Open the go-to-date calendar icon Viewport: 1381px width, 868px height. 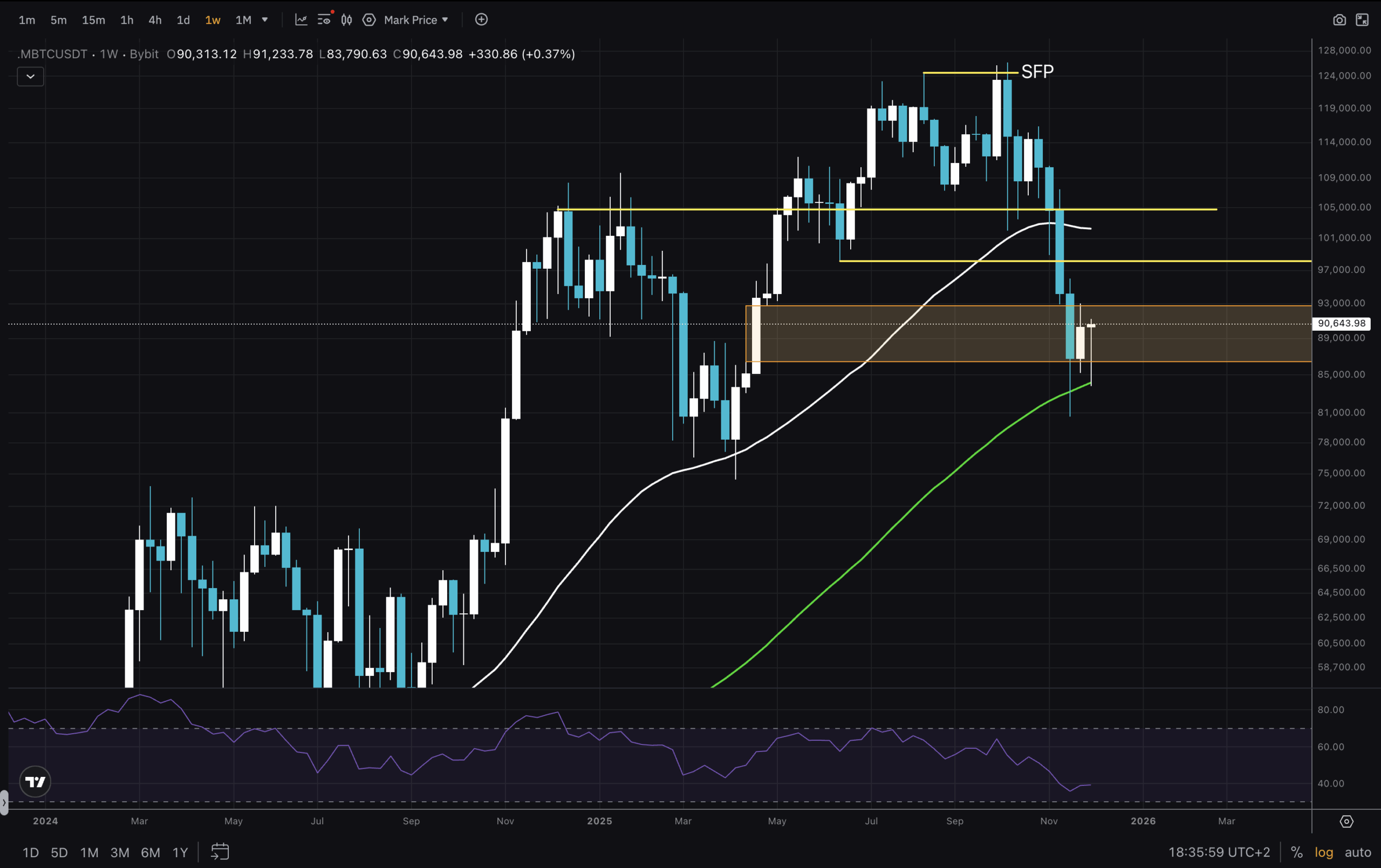[x=220, y=852]
